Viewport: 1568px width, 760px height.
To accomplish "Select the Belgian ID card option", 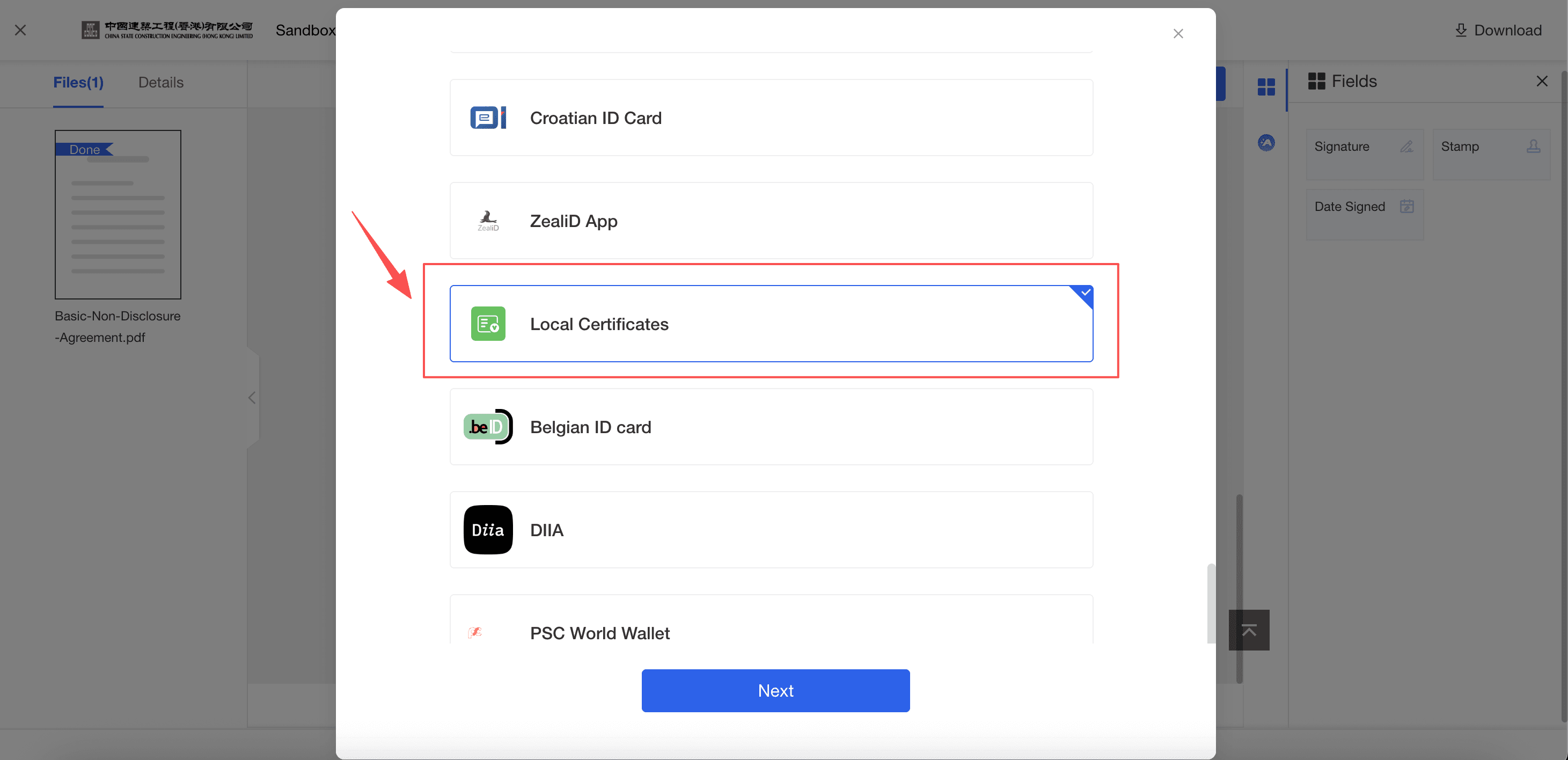I will pyautogui.click(x=771, y=427).
